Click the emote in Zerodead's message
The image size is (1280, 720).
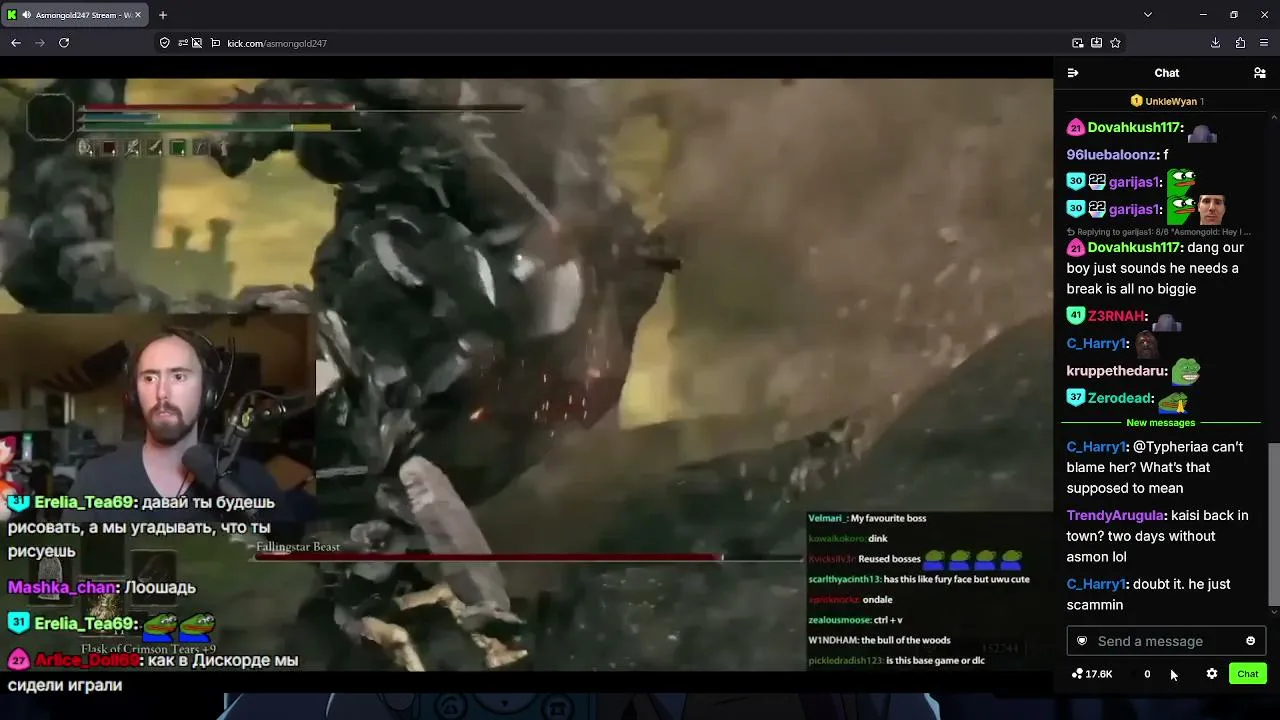[x=1174, y=400]
